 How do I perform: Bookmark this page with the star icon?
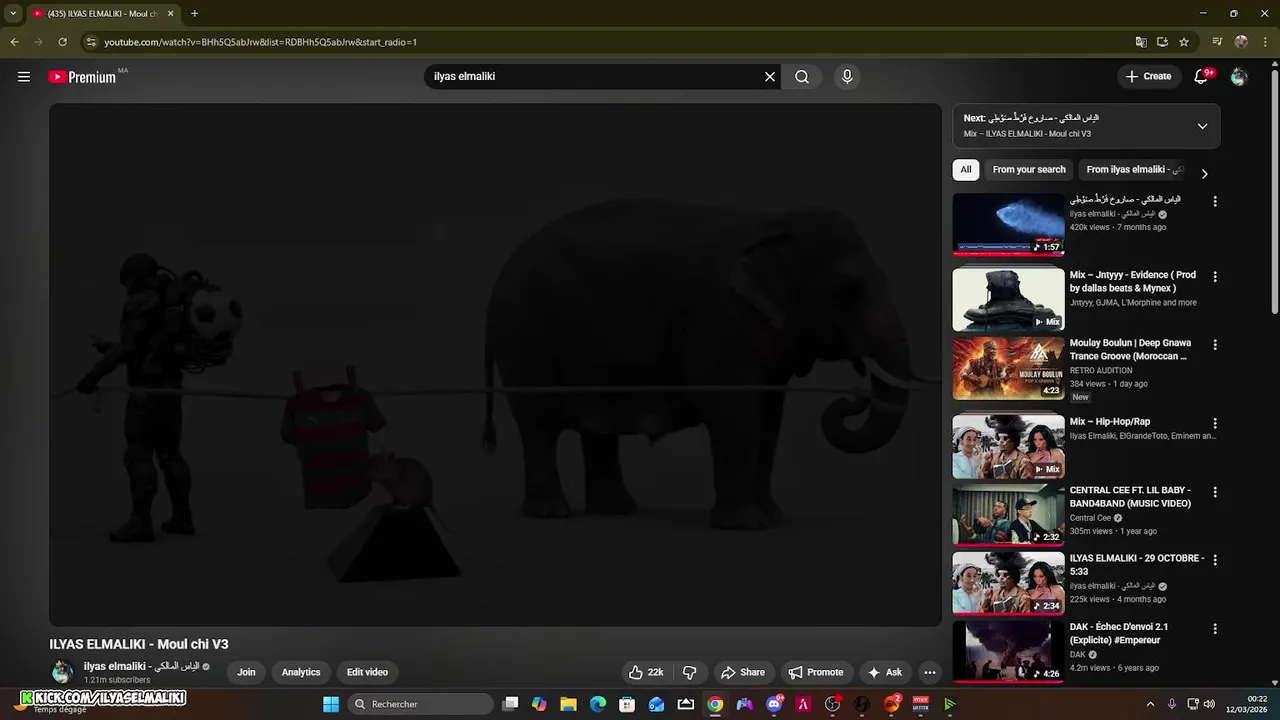pyautogui.click(x=1184, y=42)
